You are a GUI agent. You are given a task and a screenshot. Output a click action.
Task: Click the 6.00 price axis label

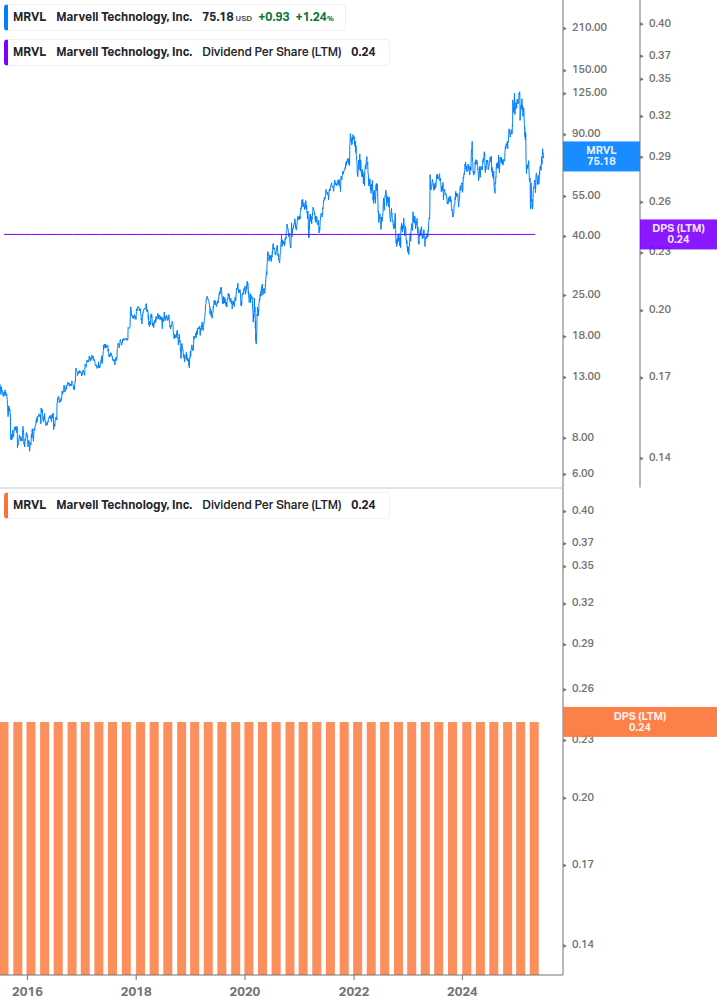583,474
